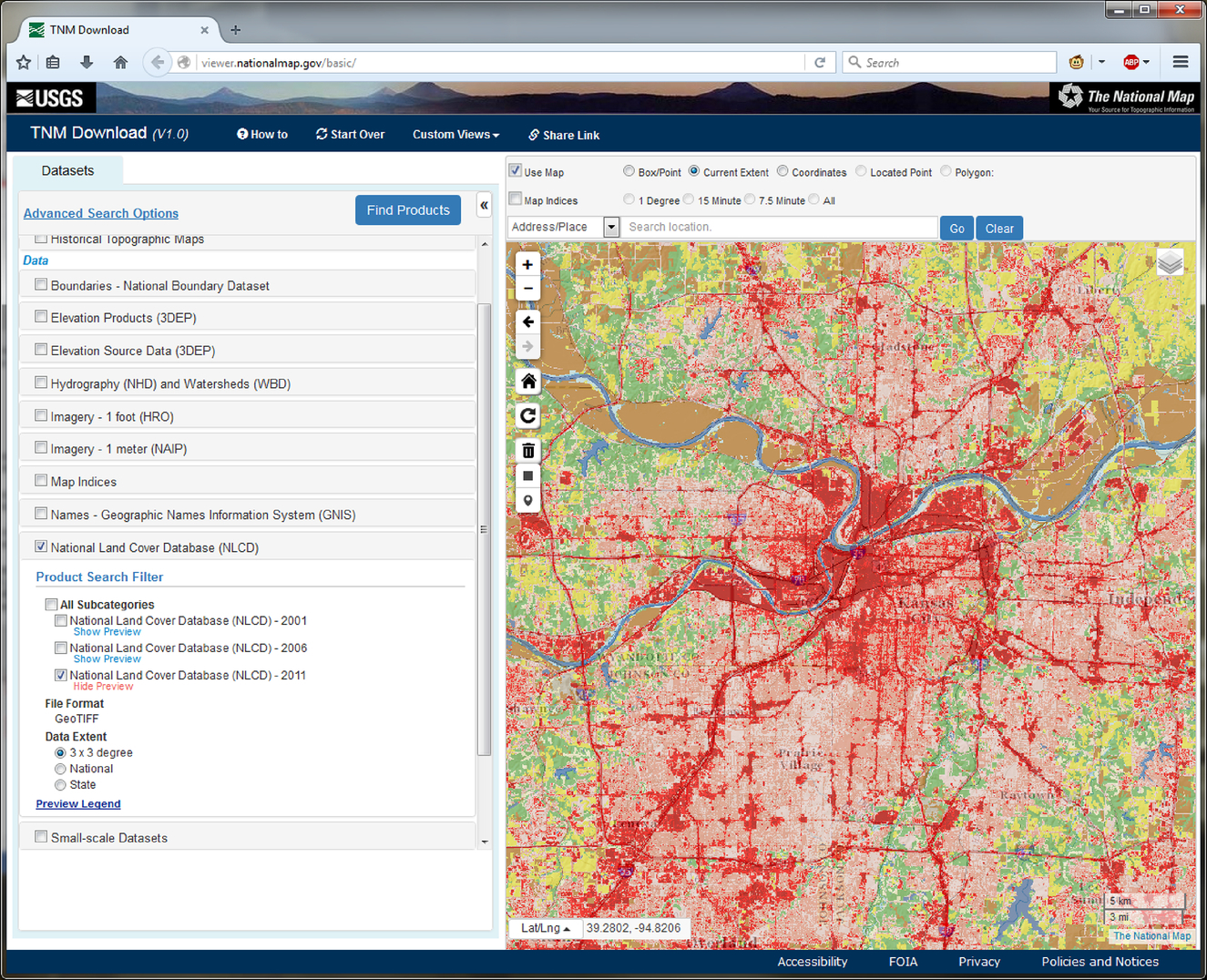The image size is (1207, 980).
Task: Expand the Custom Views menu
Action: pyautogui.click(x=455, y=135)
